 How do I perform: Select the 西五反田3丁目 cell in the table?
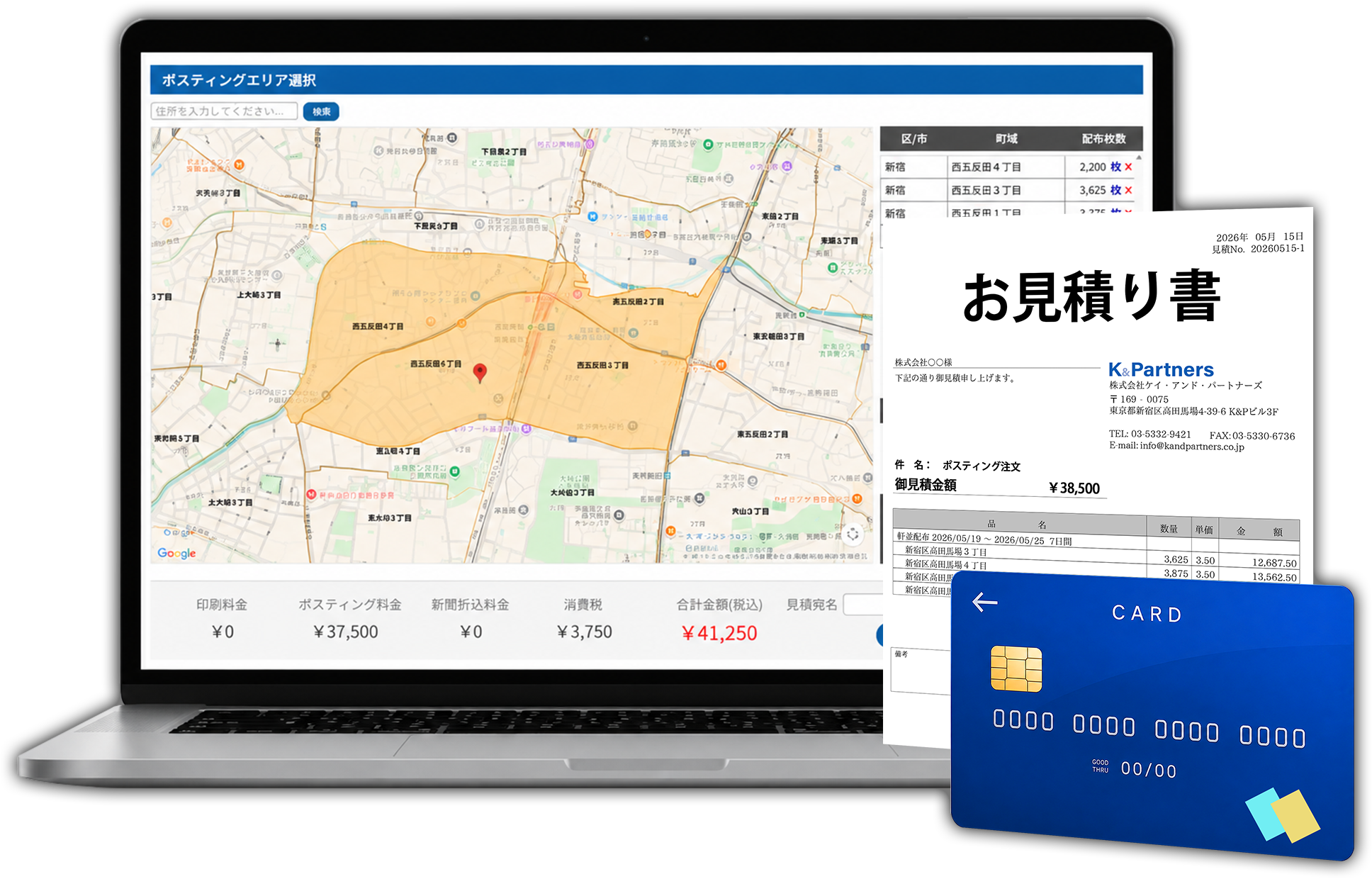tap(1006, 191)
